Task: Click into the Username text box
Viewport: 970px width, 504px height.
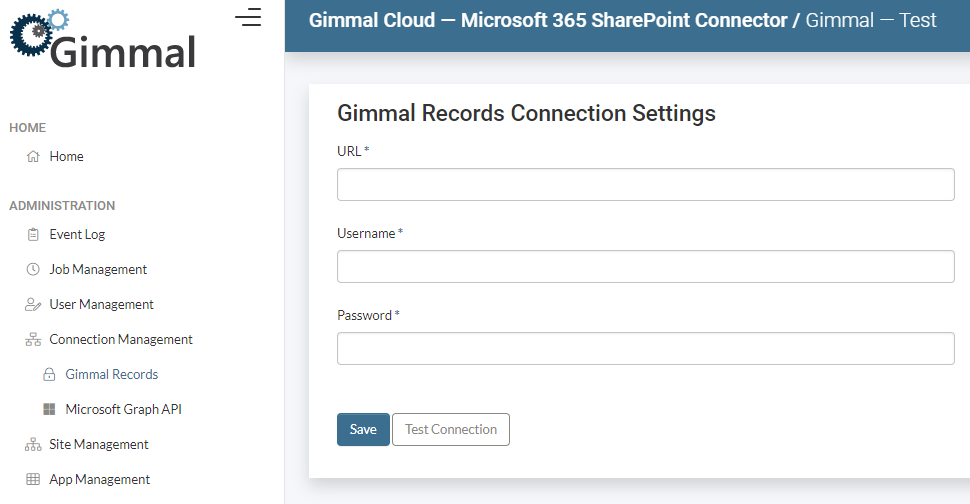Action: point(645,267)
